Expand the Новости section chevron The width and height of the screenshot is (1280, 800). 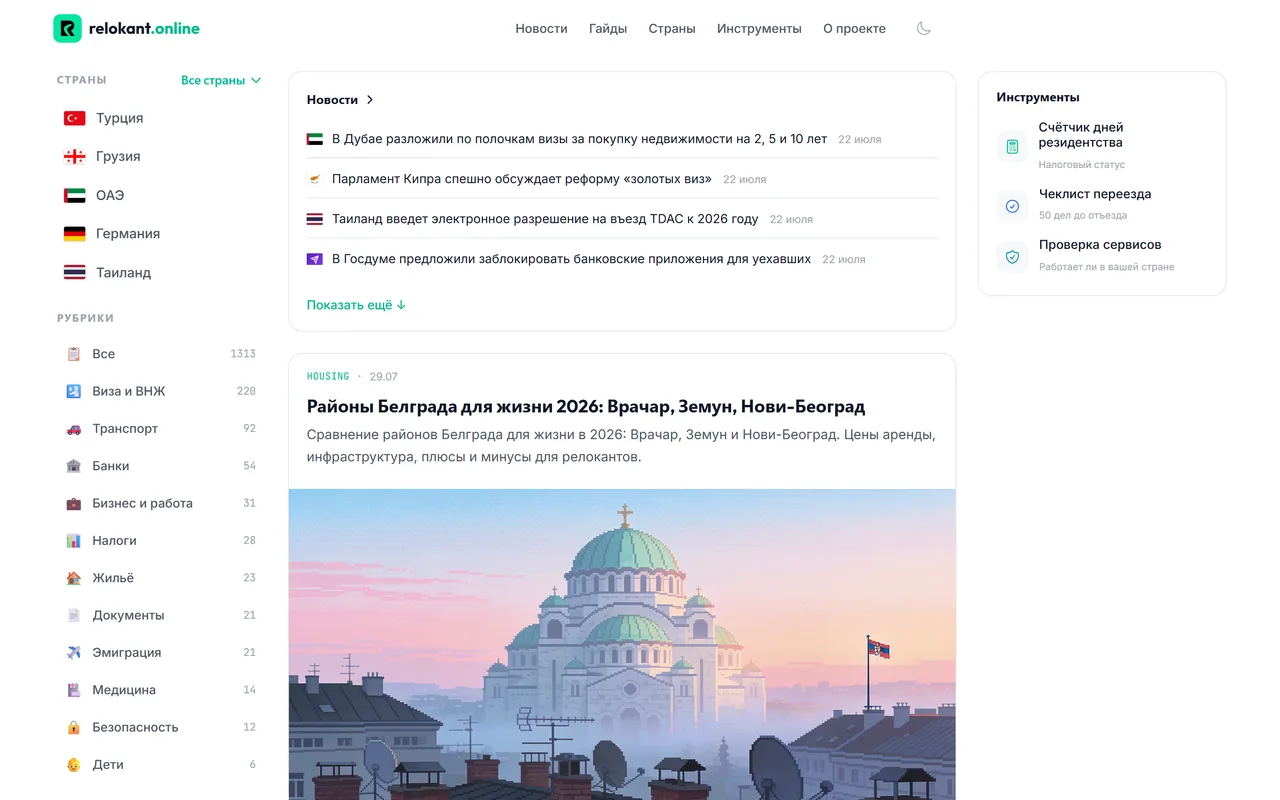370,100
